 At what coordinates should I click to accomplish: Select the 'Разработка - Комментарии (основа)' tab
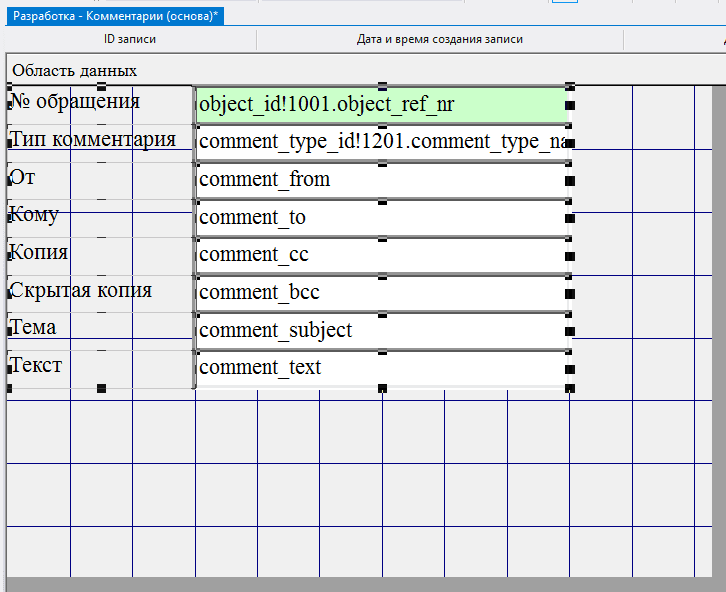coord(117,16)
